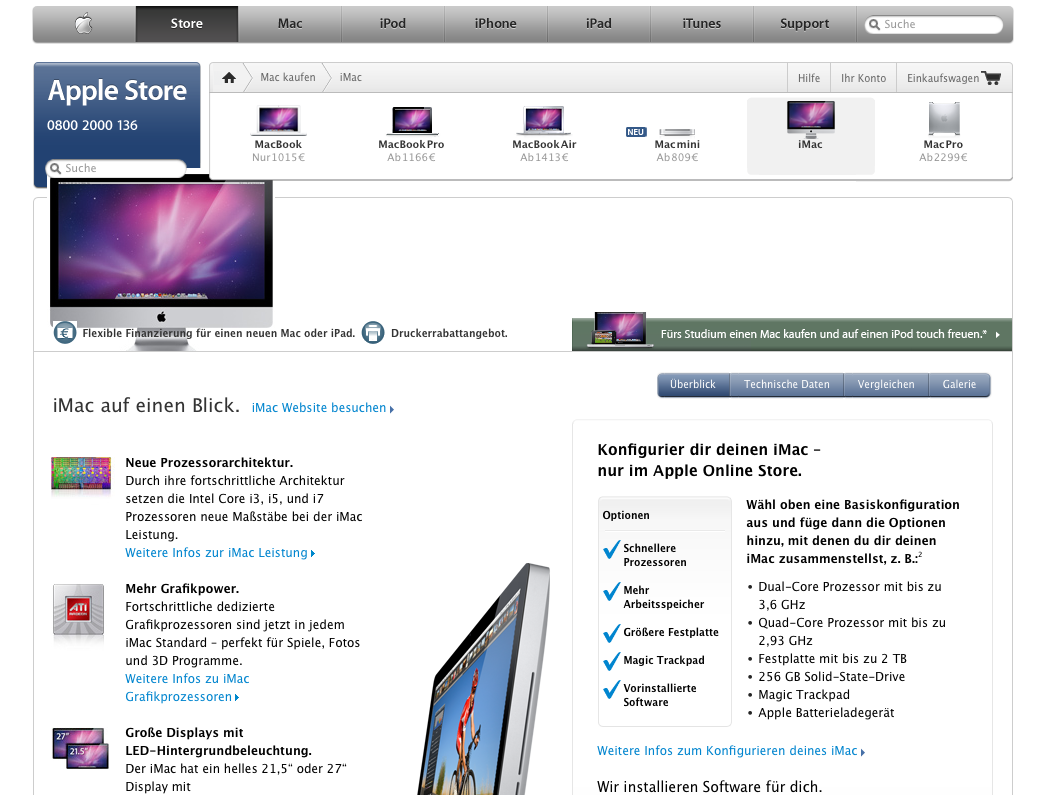Open the Fürs Studium student banner

tap(792, 334)
